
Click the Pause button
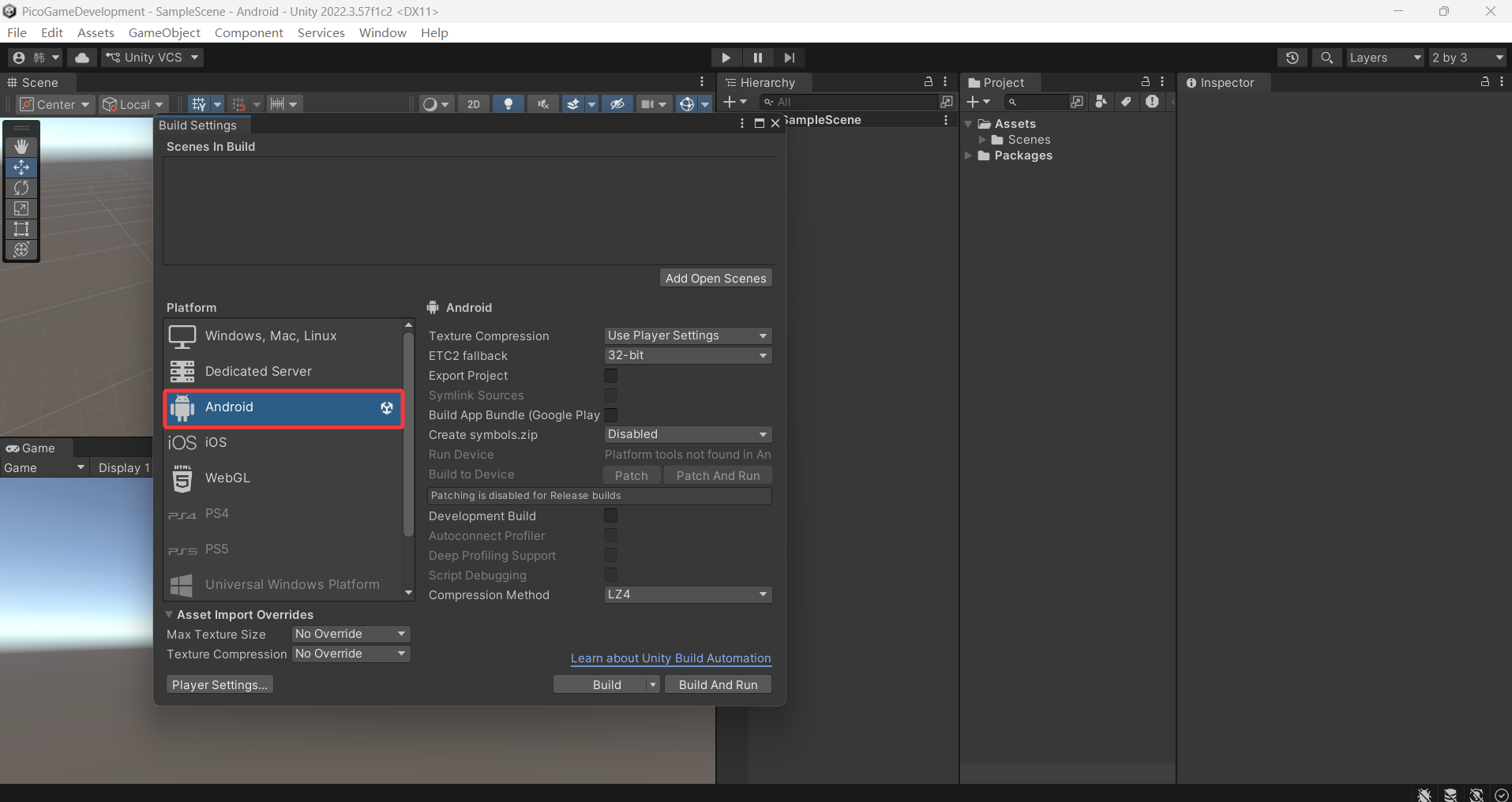[758, 58]
